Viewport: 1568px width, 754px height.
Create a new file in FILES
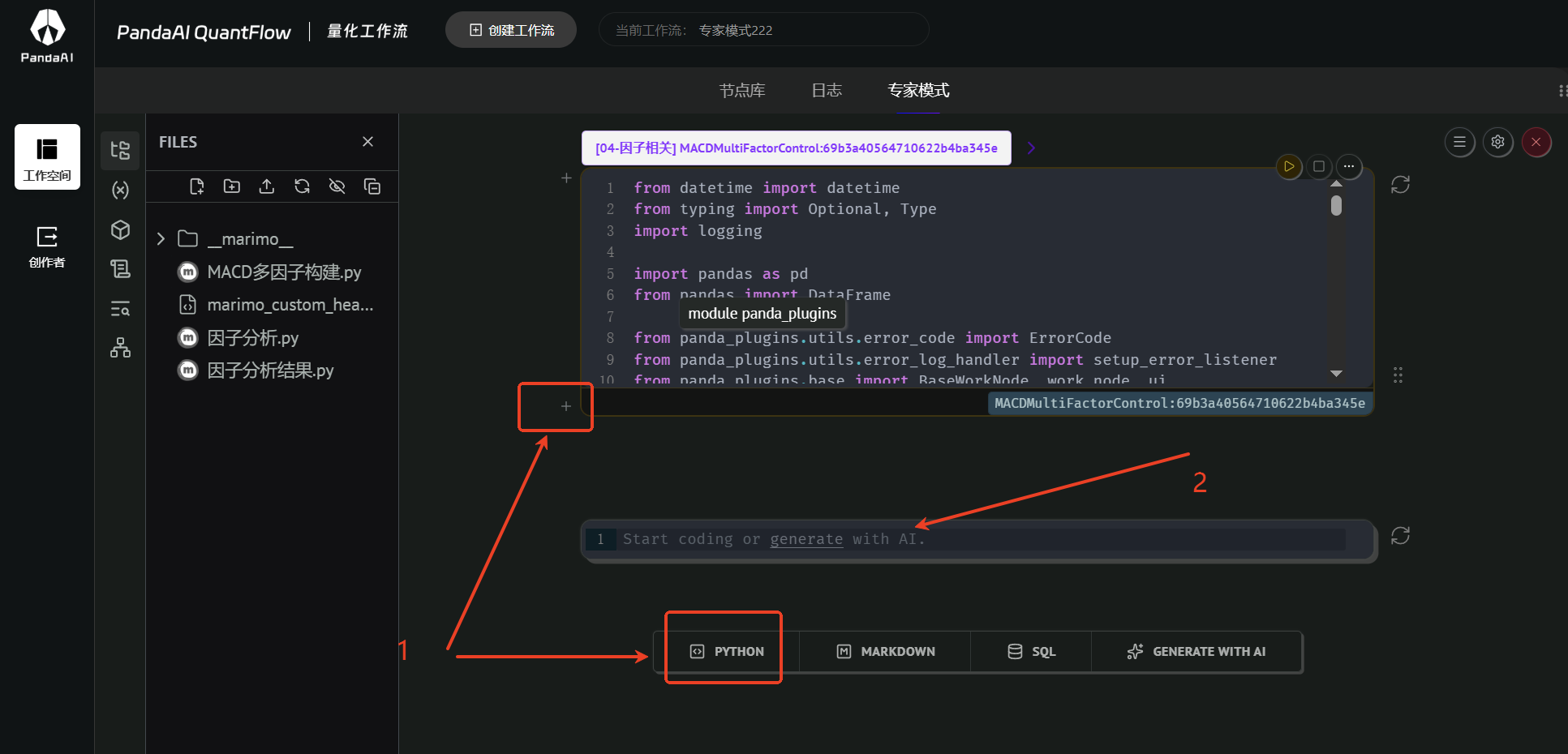point(196,186)
